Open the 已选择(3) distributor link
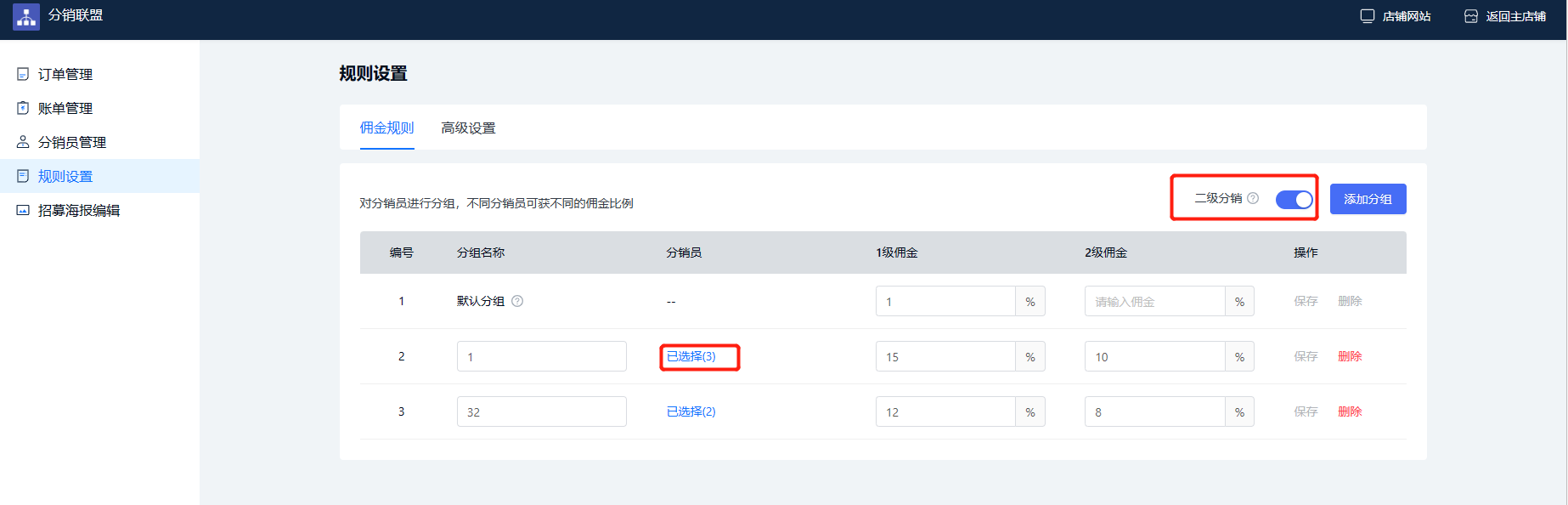Viewport: 1568px width, 505px height. point(691,356)
